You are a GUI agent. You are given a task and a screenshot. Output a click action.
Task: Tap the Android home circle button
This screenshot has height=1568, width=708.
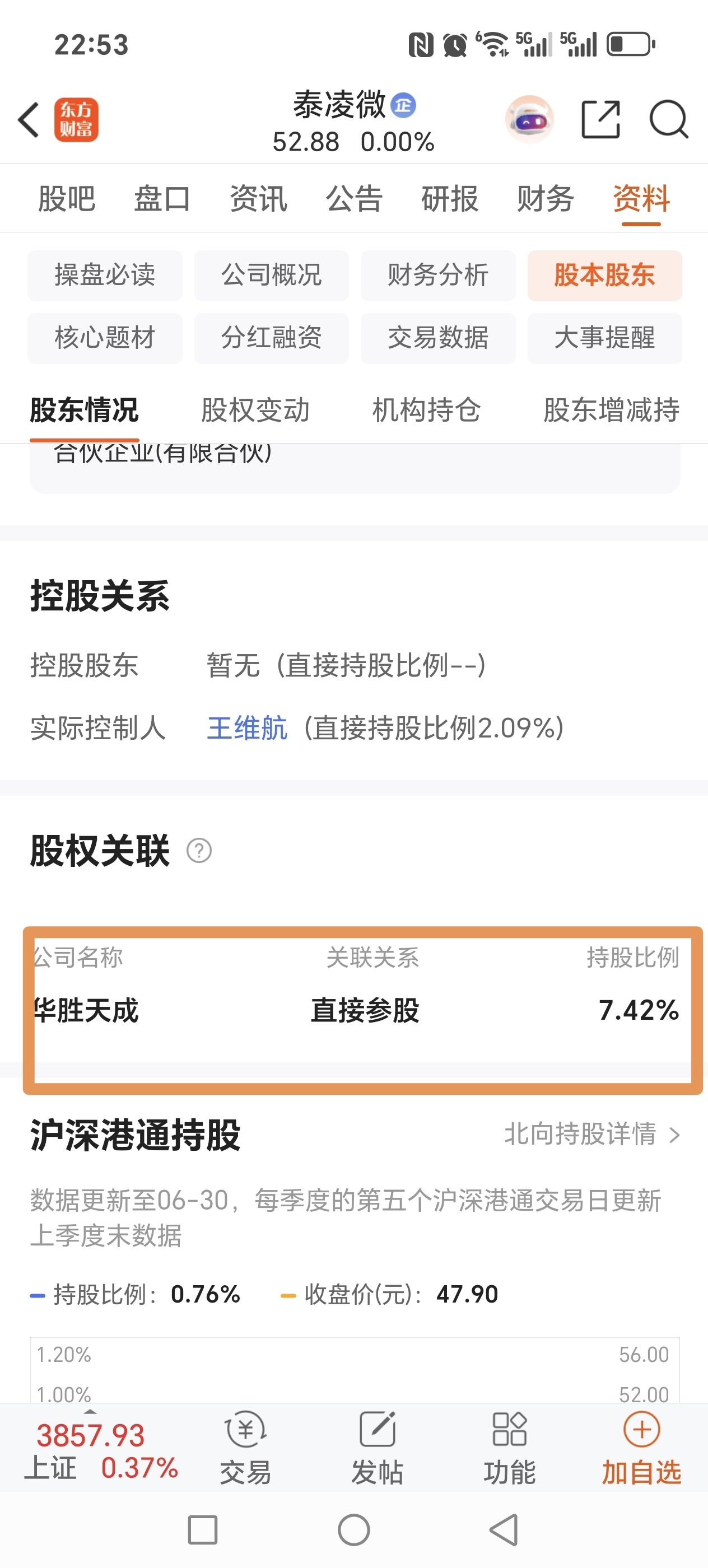coord(353,1530)
